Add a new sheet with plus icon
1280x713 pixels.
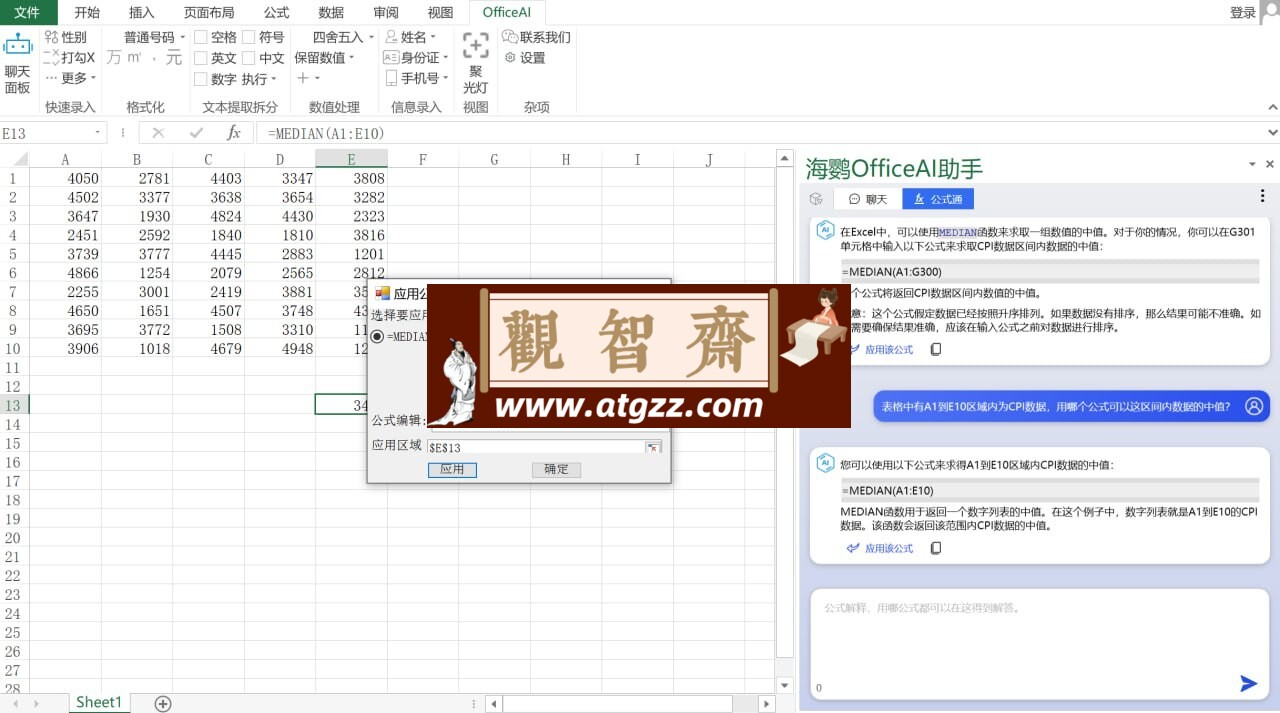pos(163,704)
